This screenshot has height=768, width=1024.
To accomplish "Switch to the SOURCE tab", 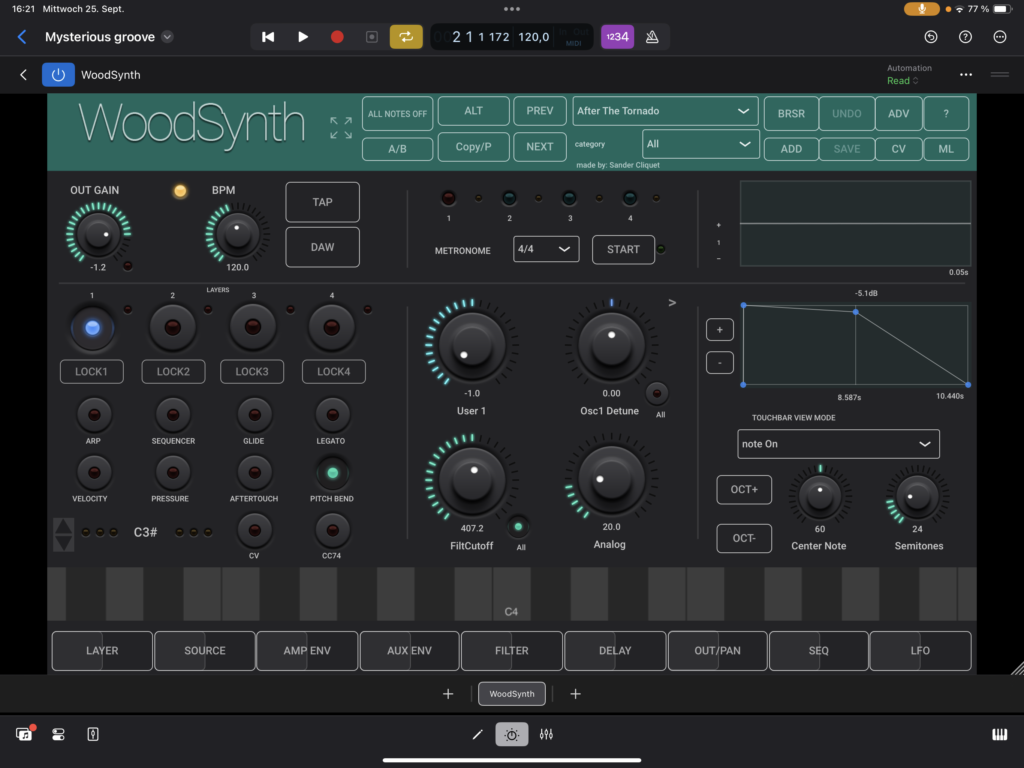I will pos(204,650).
